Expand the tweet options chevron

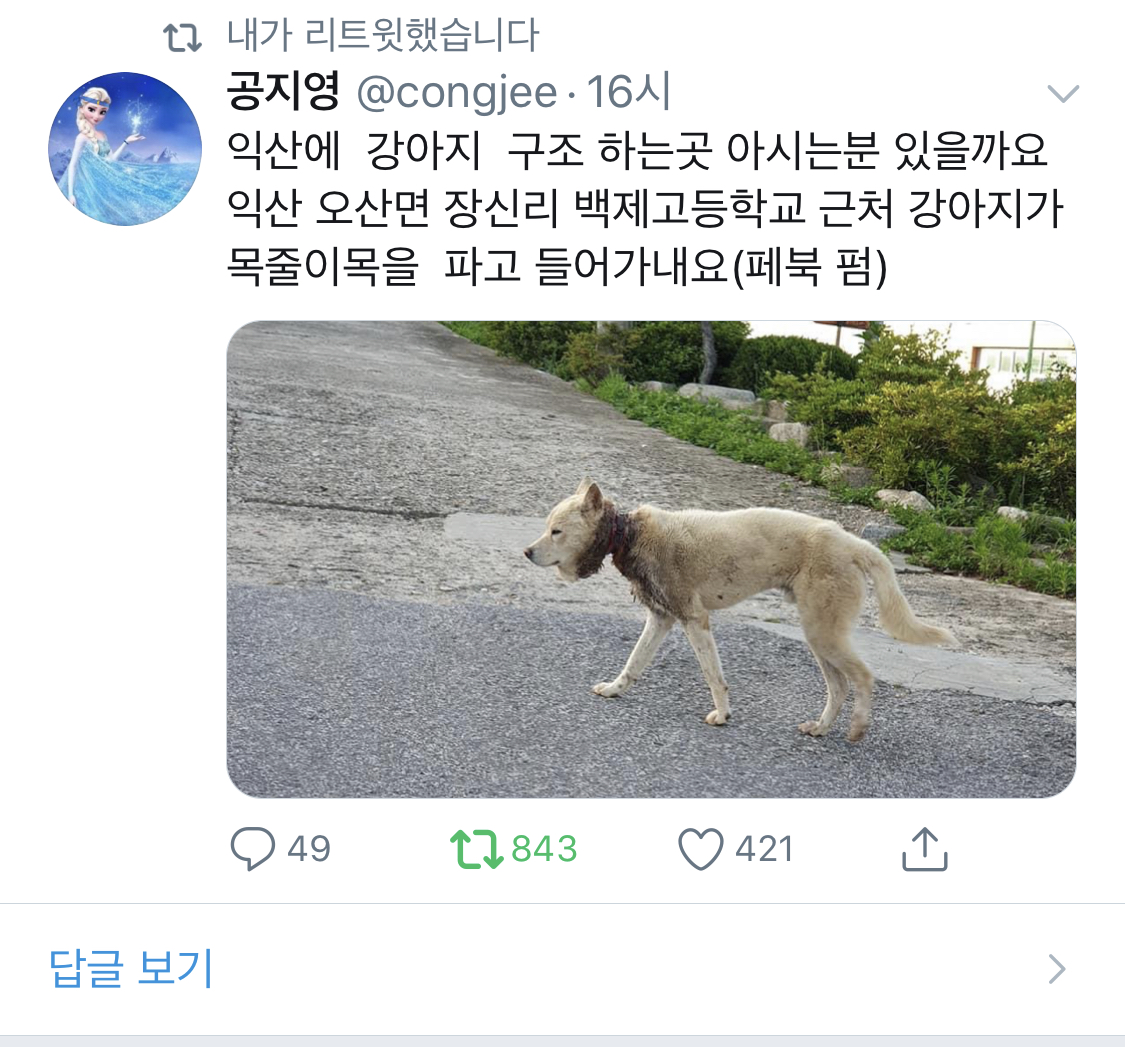1063,93
